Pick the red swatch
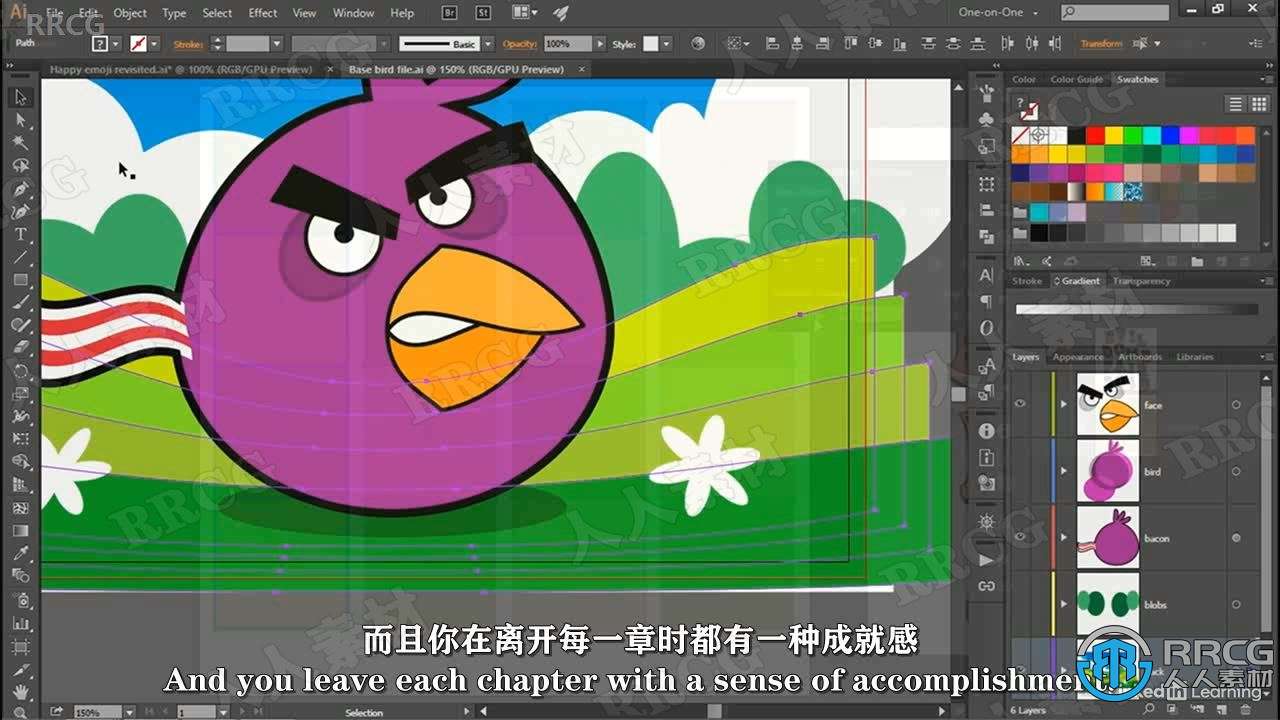Screen dimensions: 1280x720 (1095, 135)
